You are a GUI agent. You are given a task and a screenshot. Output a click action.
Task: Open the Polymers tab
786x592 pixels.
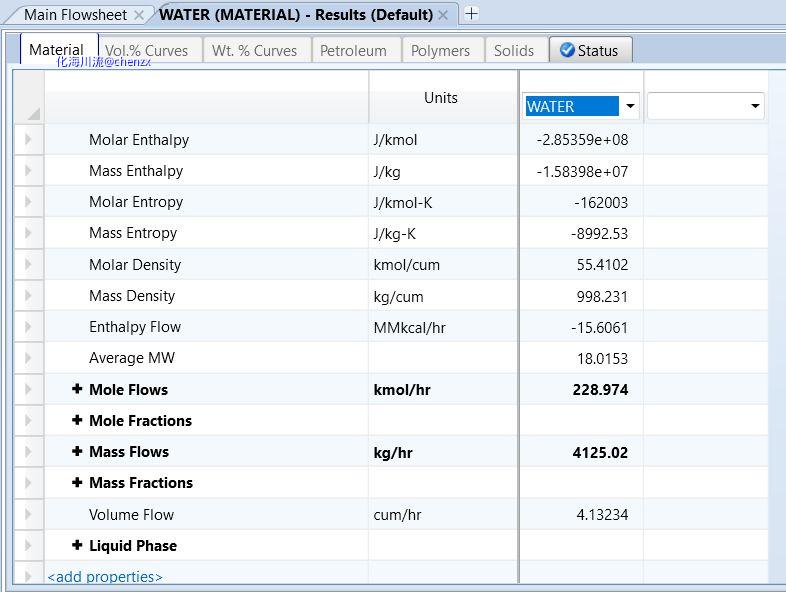(440, 51)
